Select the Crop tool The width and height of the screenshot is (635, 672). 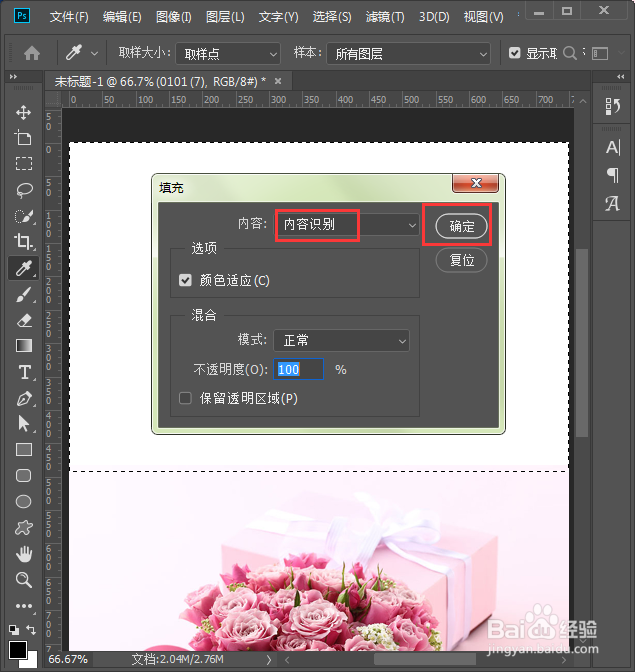coord(24,242)
